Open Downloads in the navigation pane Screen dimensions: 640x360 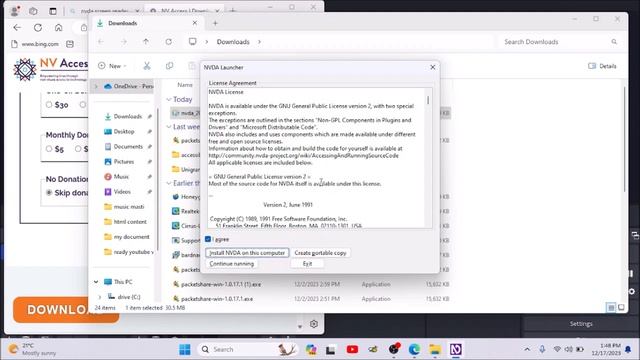pos(127,116)
